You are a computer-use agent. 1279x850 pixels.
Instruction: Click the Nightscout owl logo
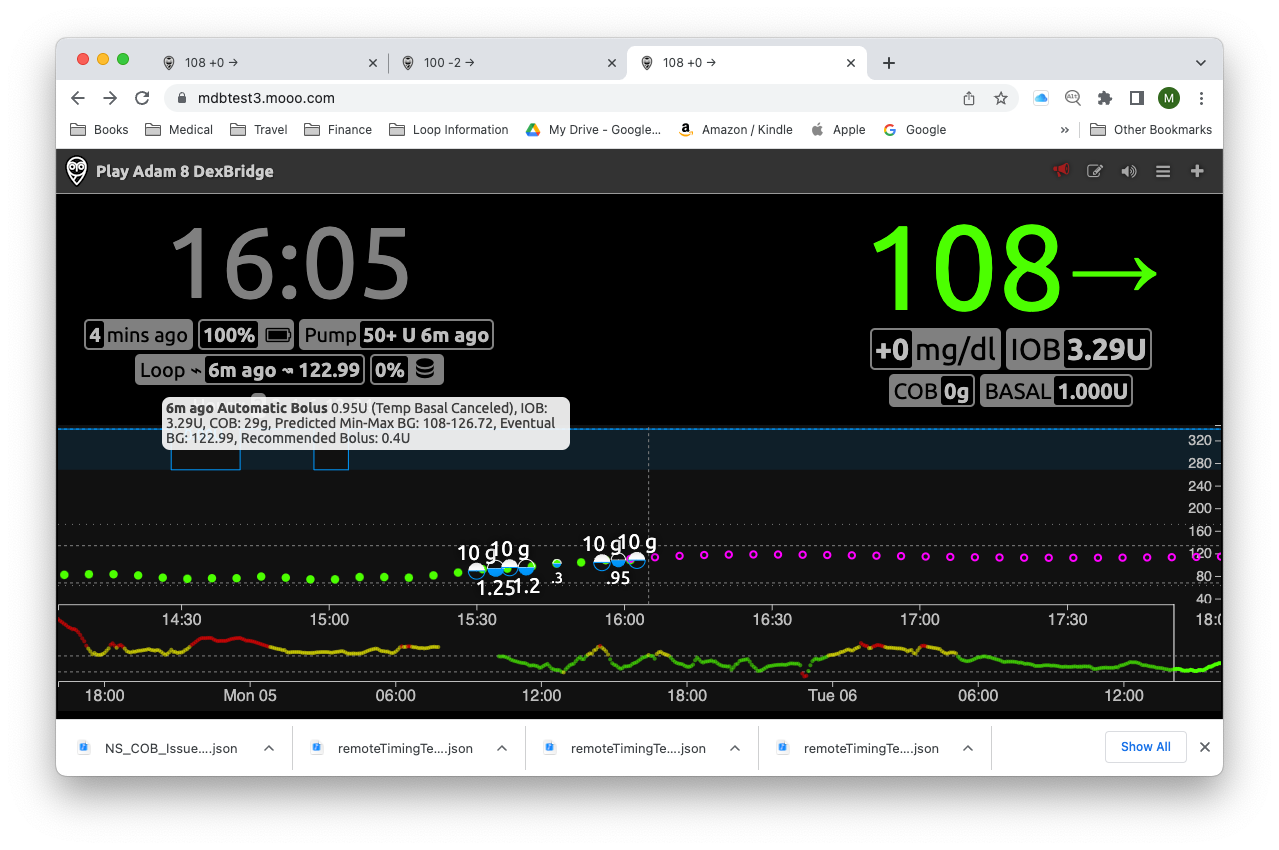pos(76,171)
